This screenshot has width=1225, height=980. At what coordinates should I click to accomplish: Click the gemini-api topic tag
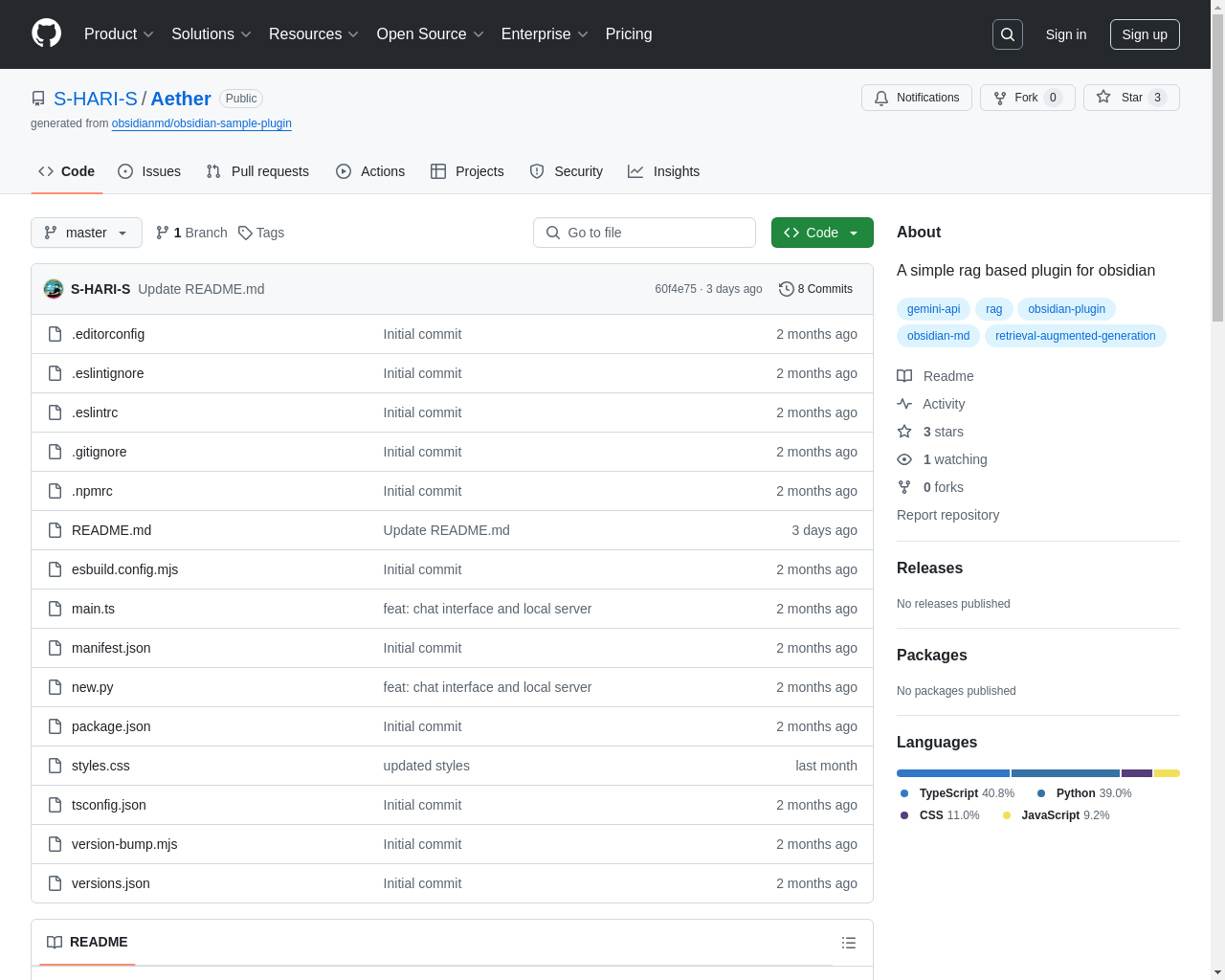pyautogui.click(x=933, y=309)
